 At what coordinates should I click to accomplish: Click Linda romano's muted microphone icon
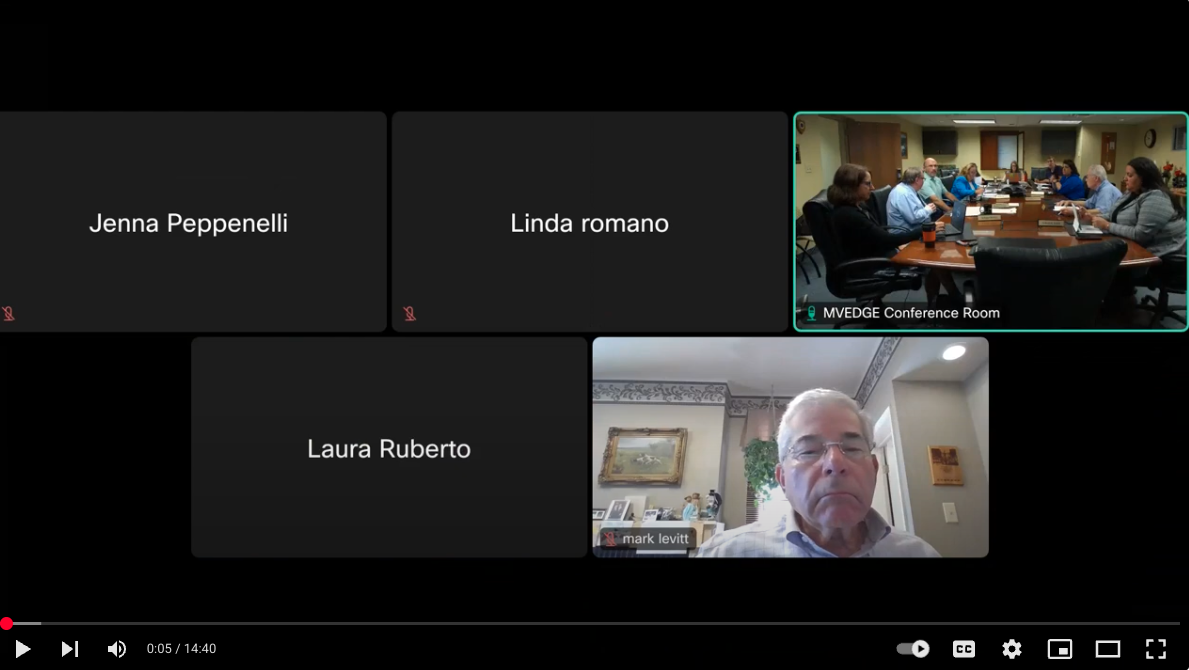tap(409, 313)
